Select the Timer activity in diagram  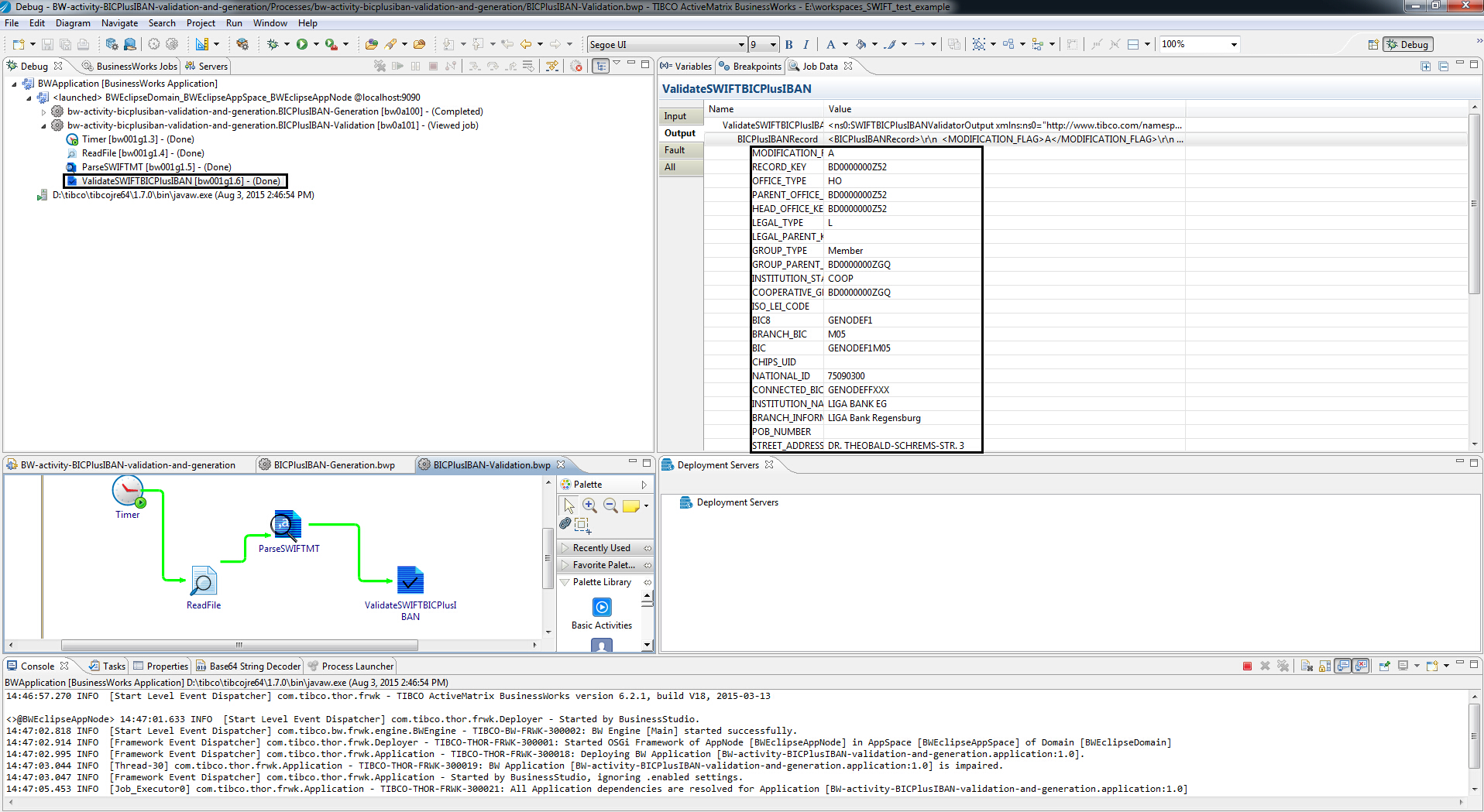click(128, 491)
